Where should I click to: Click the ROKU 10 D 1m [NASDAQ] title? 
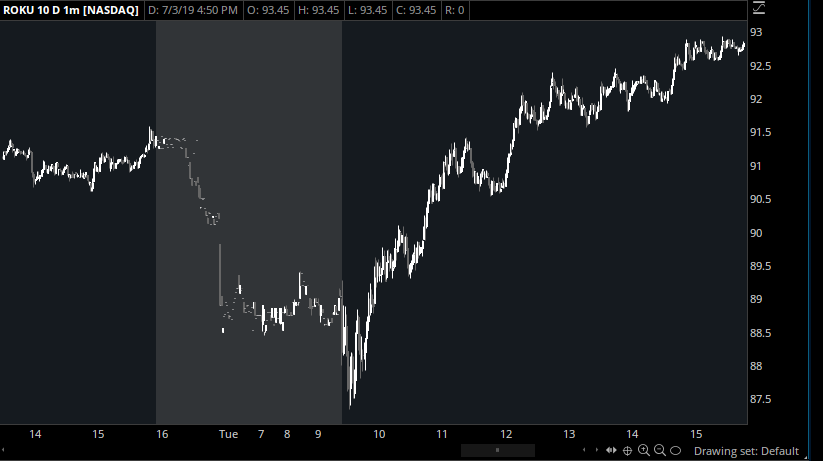coord(71,10)
